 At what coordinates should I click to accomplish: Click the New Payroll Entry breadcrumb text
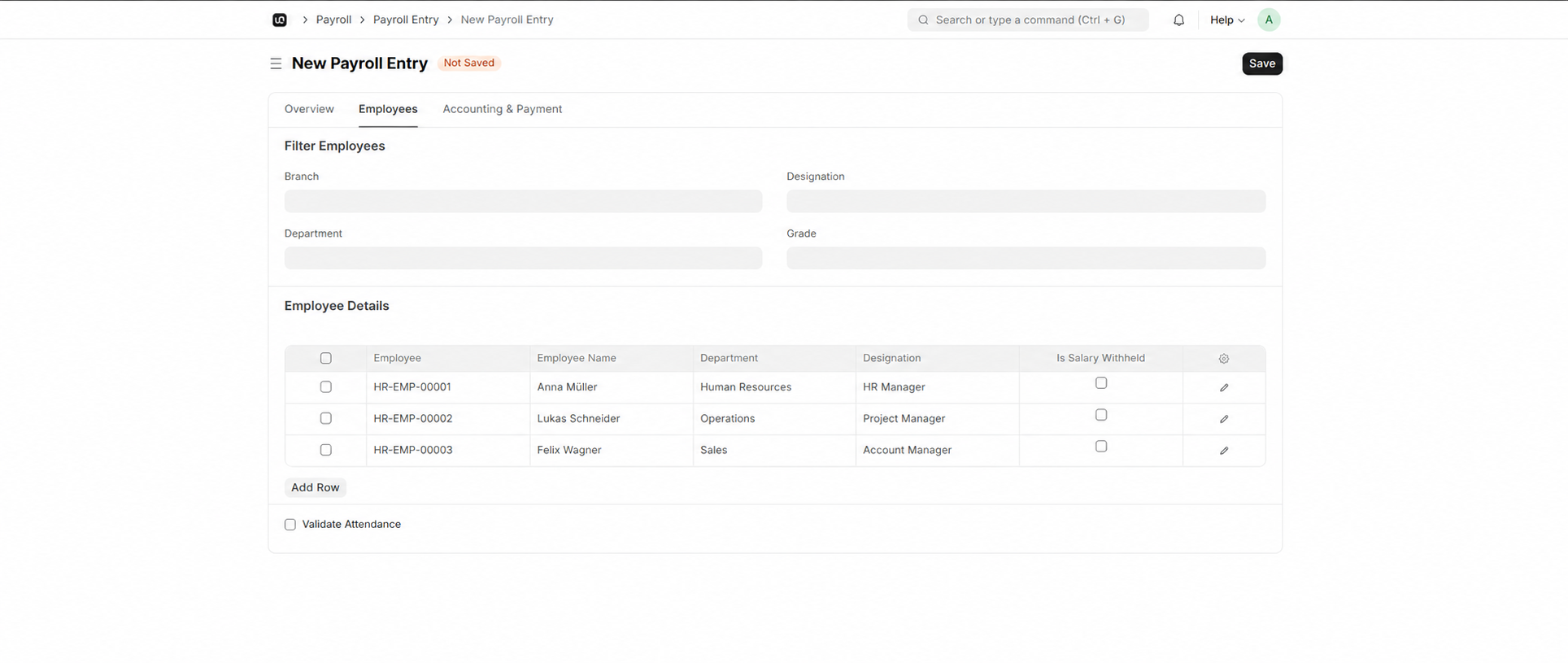pyautogui.click(x=507, y=20)
